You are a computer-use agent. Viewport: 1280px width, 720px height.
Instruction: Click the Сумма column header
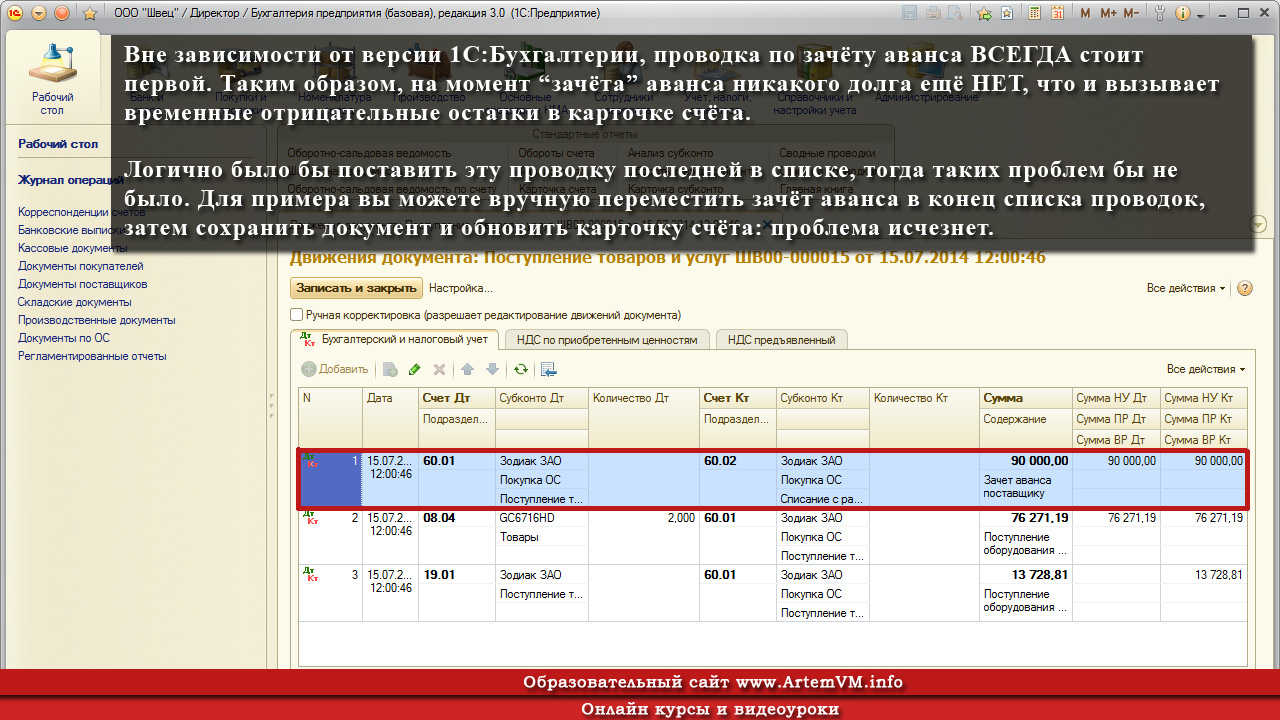point(1026,398)
